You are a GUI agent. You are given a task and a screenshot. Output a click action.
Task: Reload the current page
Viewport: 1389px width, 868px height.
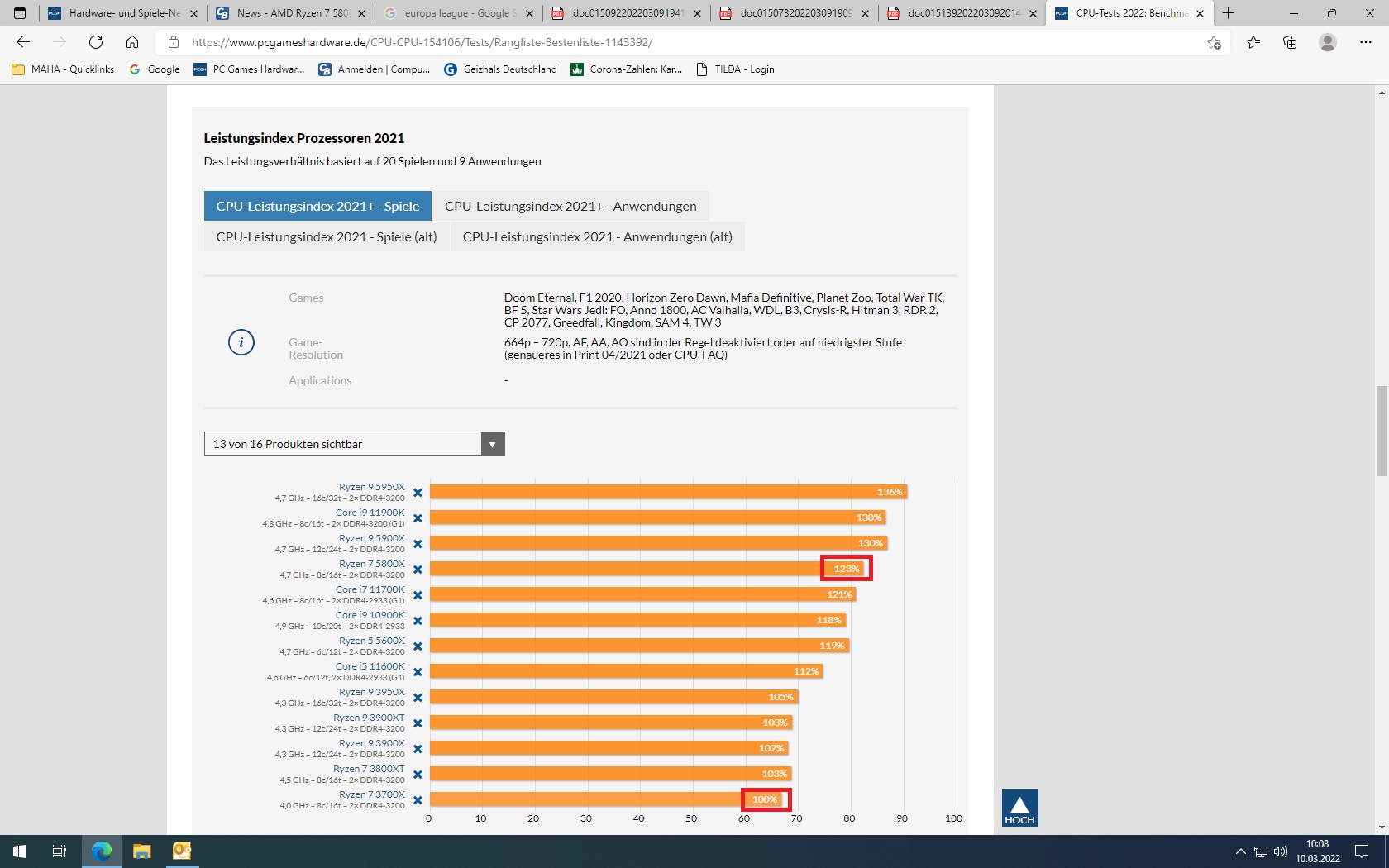(x=96, y=42)
